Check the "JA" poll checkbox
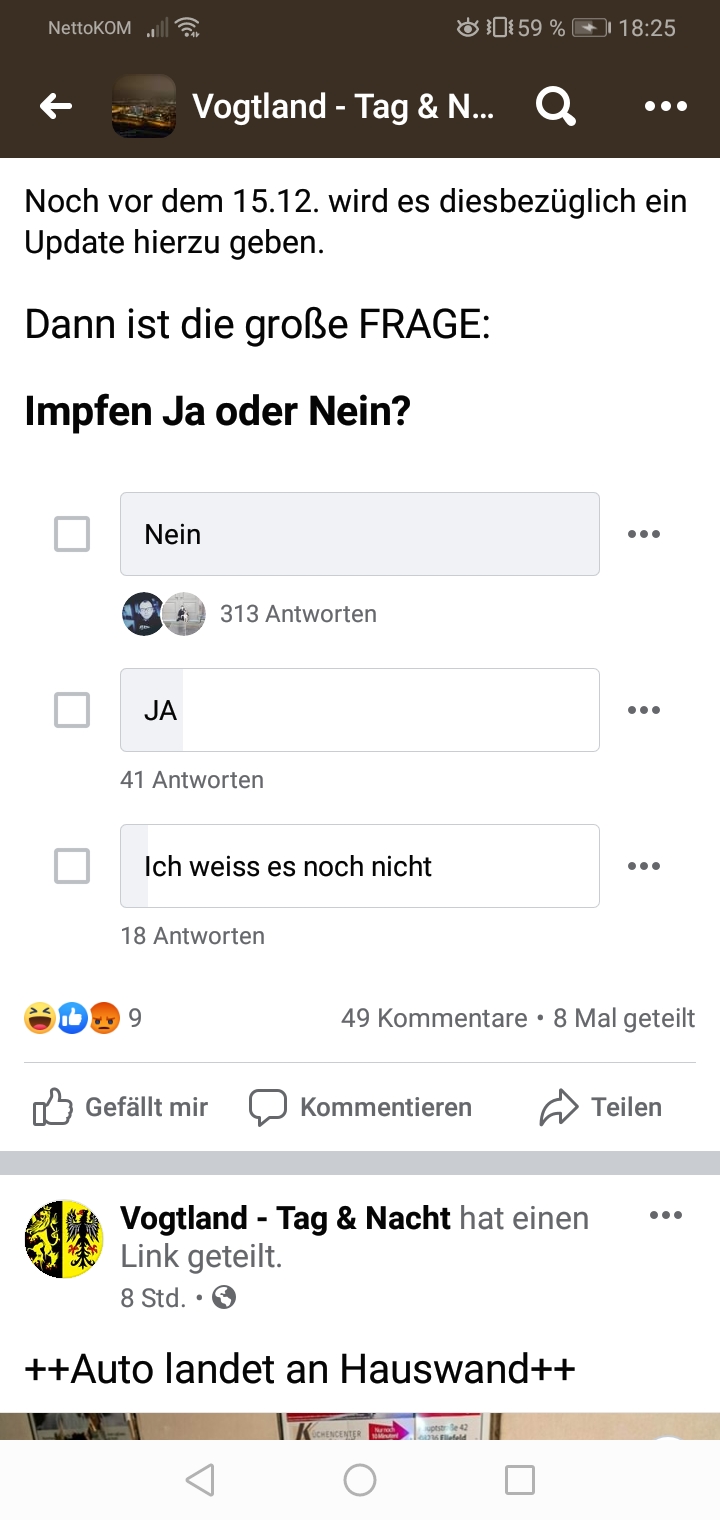 72,710
